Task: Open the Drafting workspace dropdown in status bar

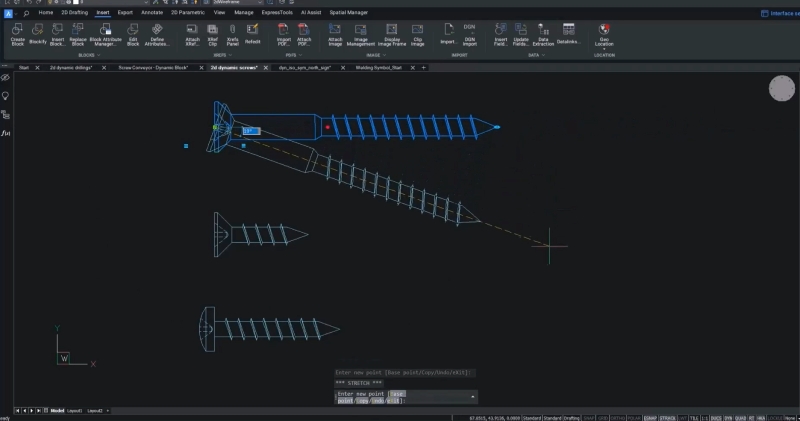Action: pos(571,418)
